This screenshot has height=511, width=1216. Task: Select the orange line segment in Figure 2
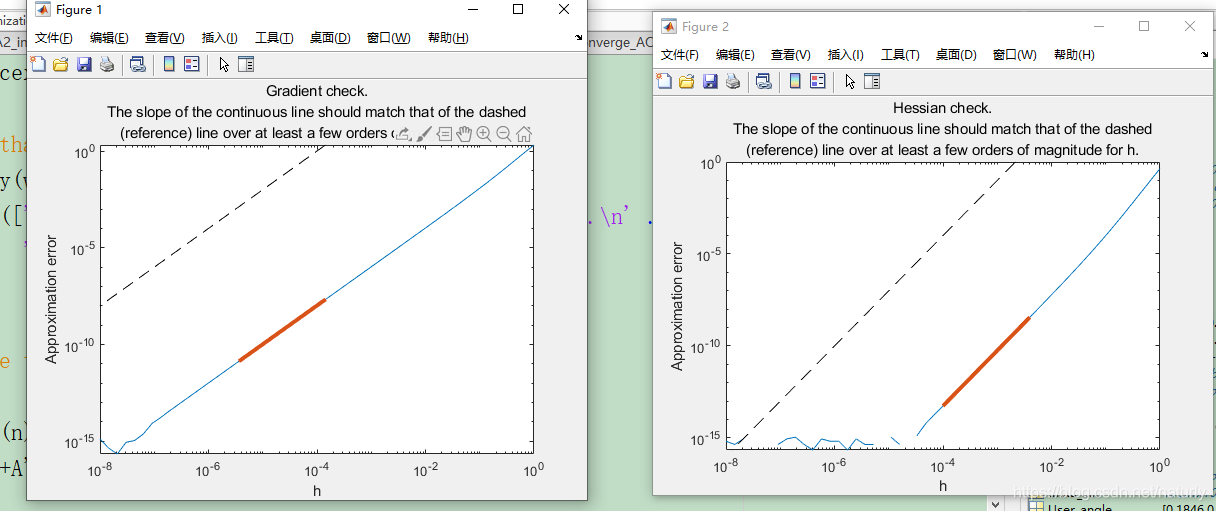pyautogui.click(x=986, y=361)
